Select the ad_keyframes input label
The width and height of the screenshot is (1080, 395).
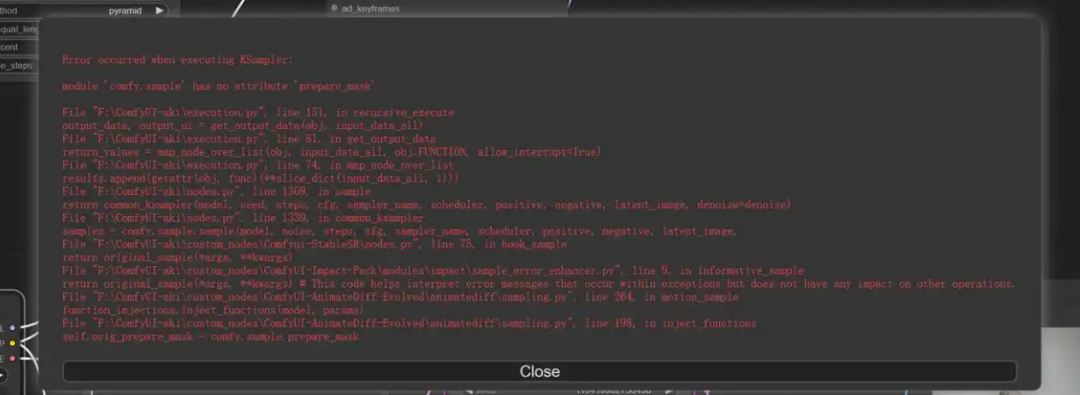370,8
